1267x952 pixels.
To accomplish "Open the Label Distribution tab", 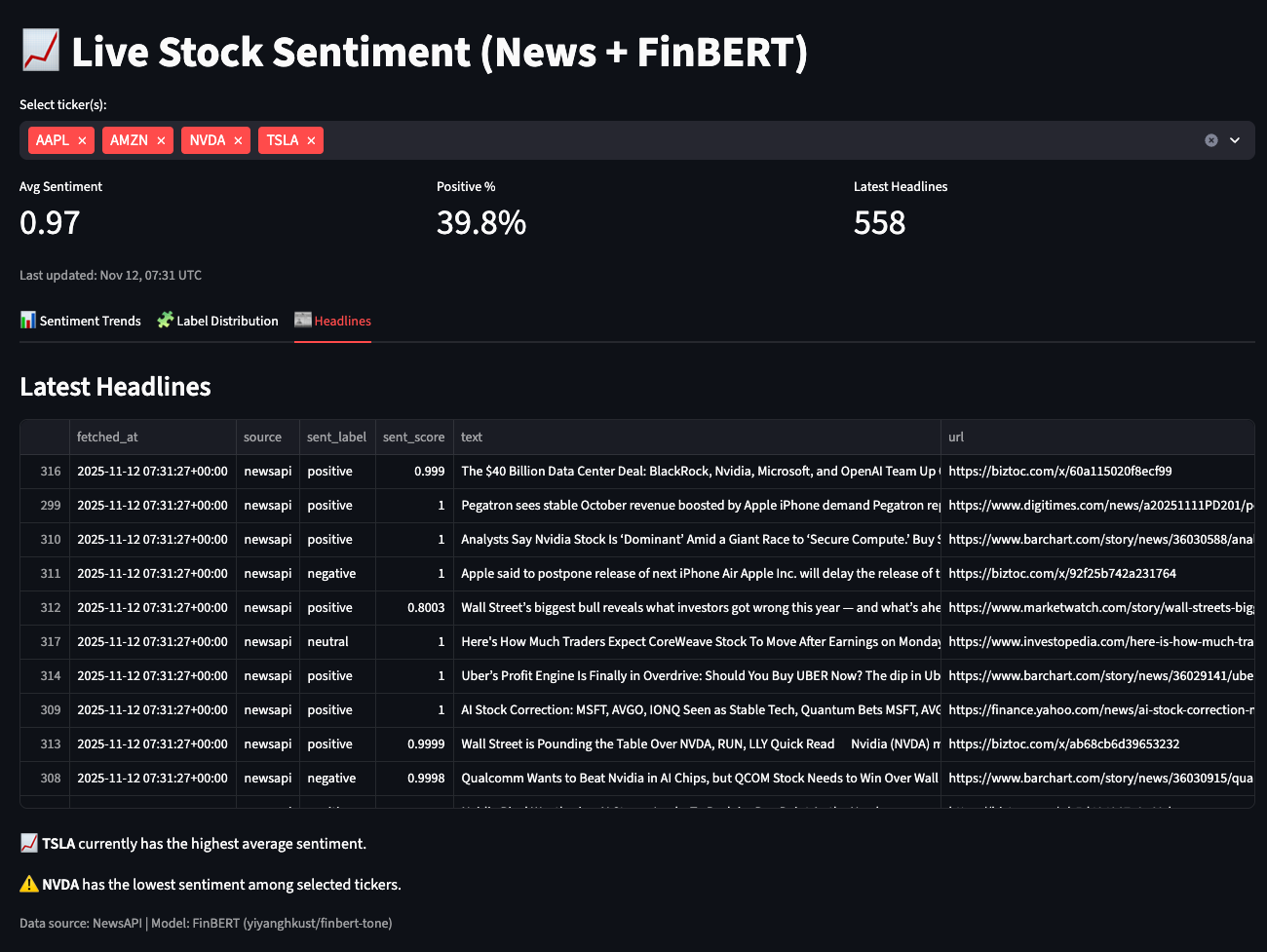I will click(x=217, y=321).
